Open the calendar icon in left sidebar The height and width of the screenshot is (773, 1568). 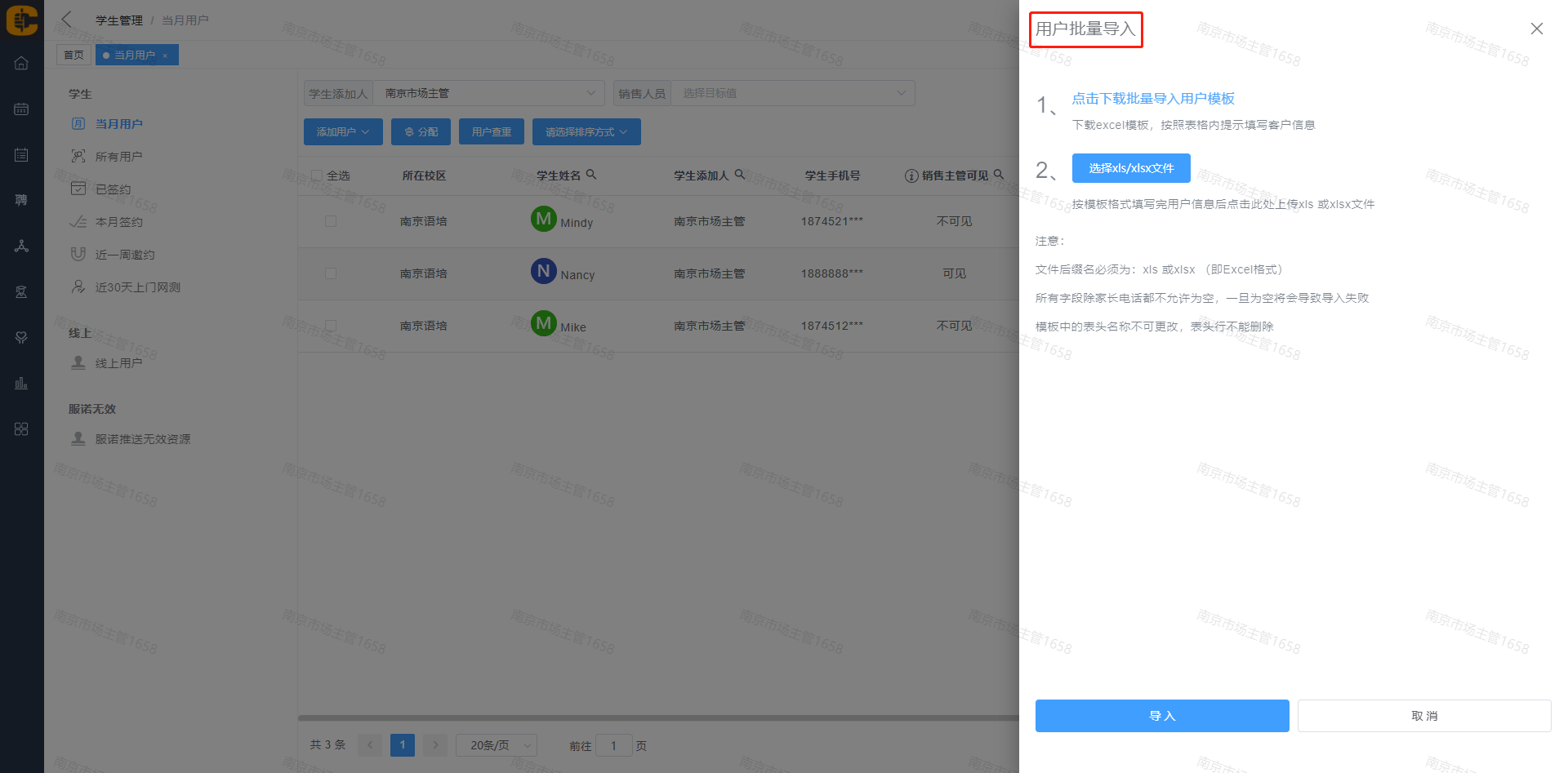(x=21, y=109)
